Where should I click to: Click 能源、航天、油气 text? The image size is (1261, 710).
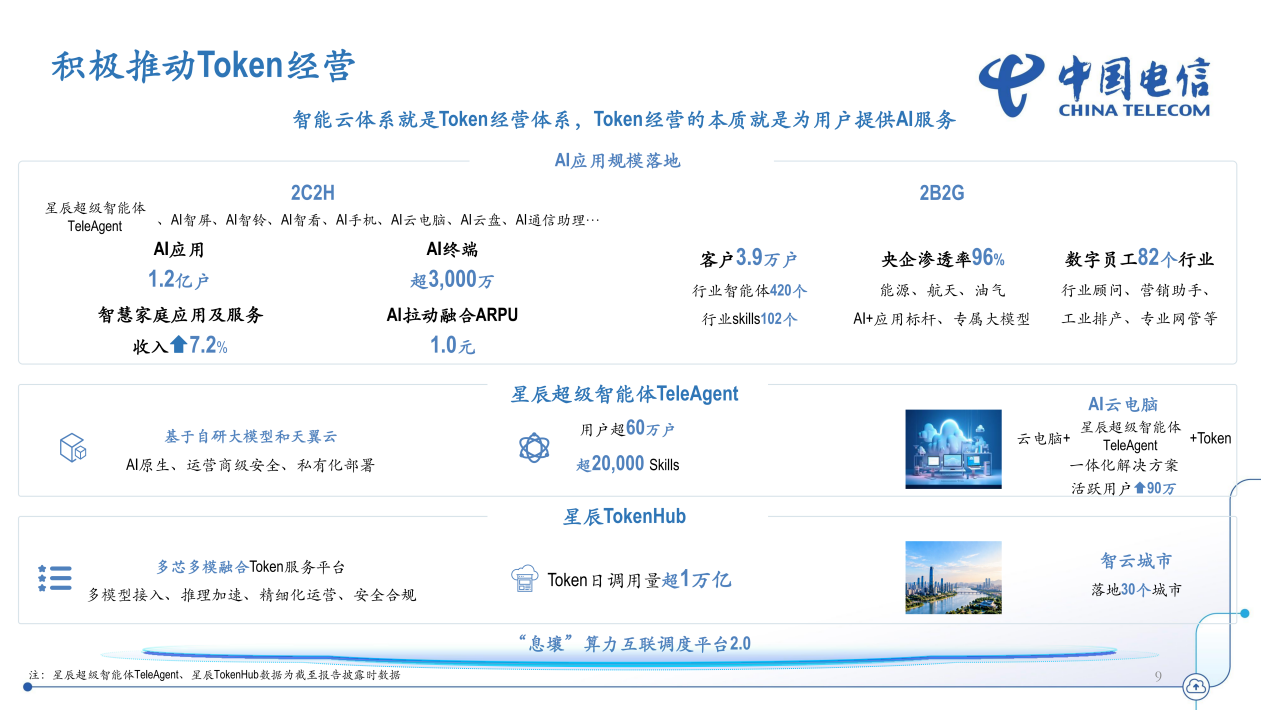pos(942,291)
